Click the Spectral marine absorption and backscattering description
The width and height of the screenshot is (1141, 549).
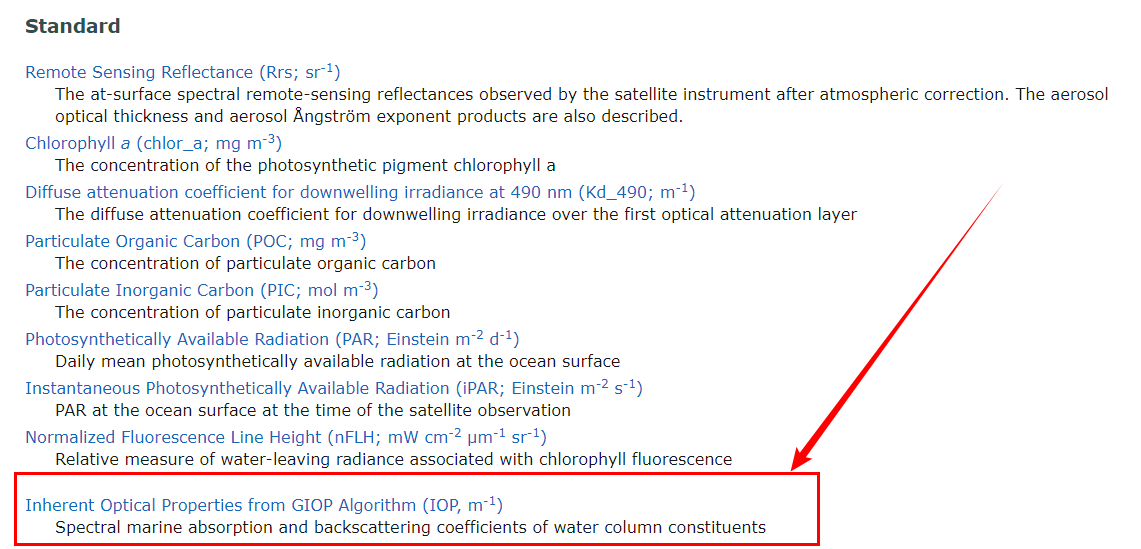410,526
